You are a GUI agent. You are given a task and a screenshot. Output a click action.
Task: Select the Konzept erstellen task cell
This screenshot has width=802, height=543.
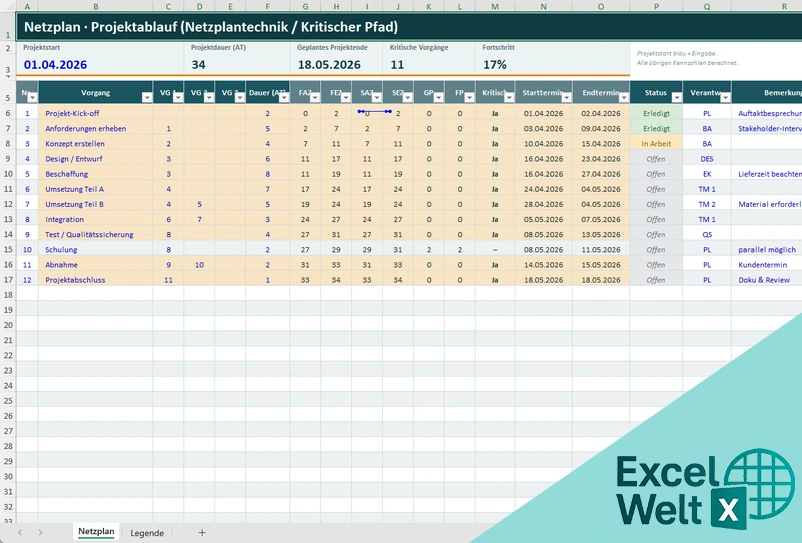96,144
